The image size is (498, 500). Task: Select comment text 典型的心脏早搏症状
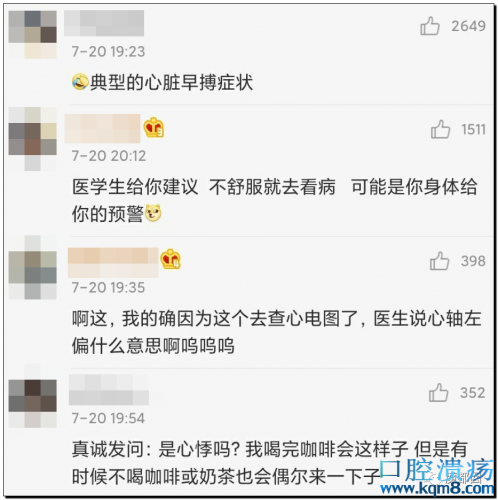pyautogui.click(x=171, y=82)
